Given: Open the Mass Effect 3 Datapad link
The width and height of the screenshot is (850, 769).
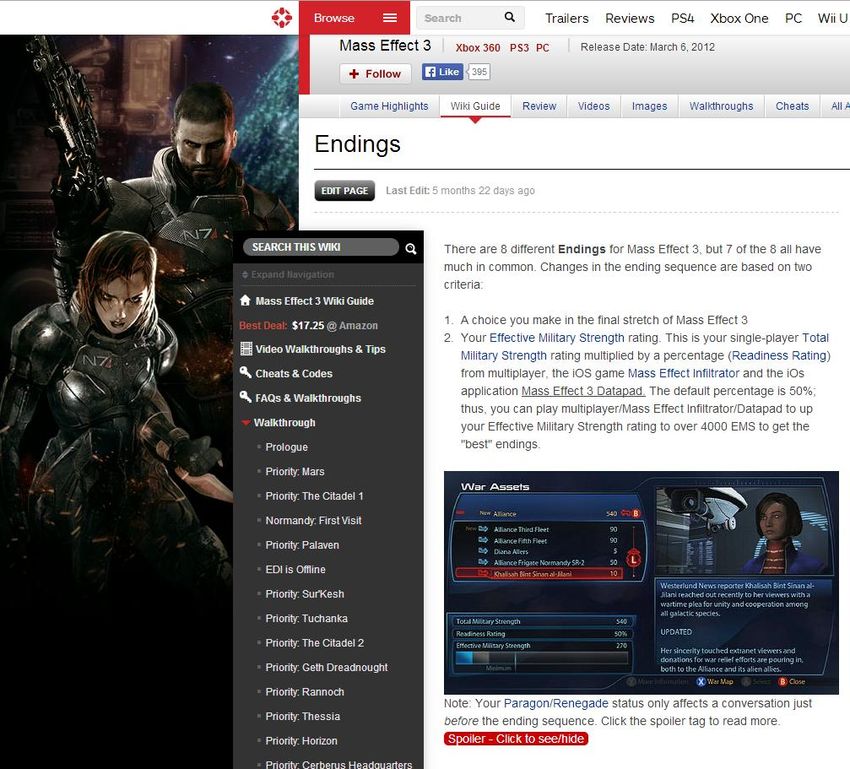Looking at the screenshot, I should (583, 391).
